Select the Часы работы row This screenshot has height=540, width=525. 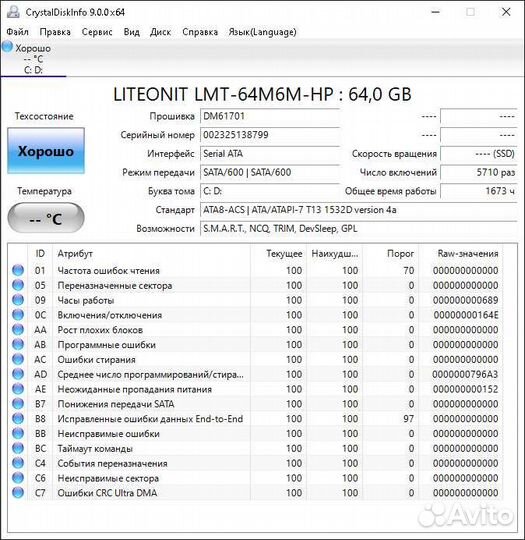(255, 300)
